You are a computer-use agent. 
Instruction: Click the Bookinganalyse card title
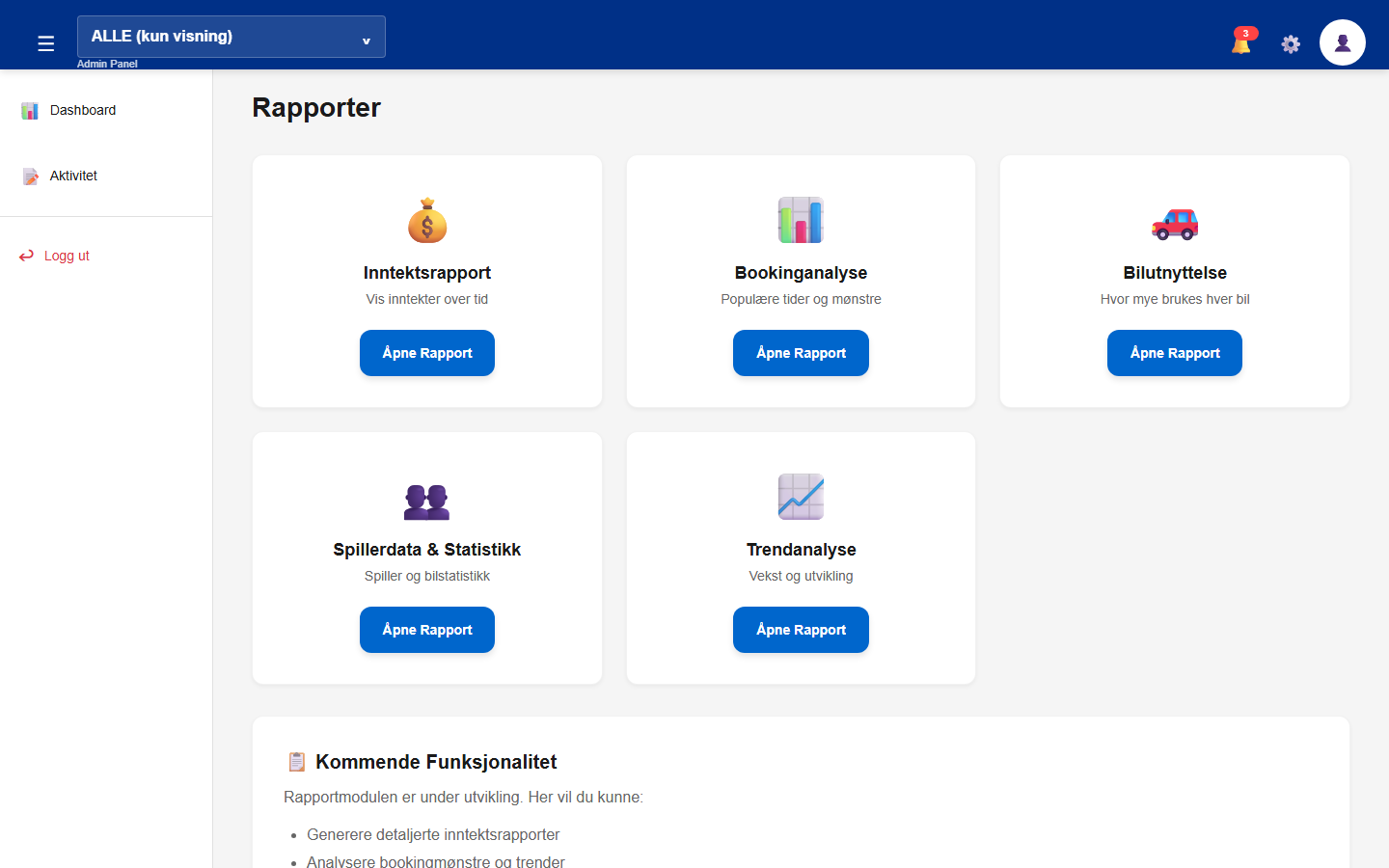(801, 273)
